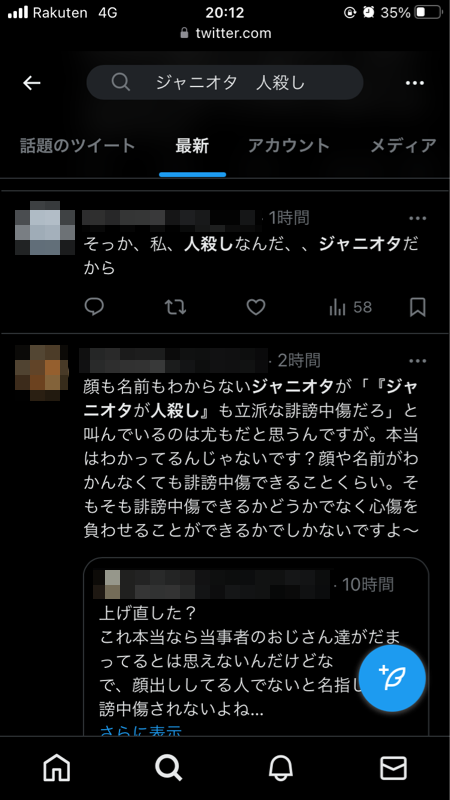Tap the back arrow icon
This screenshot has width=450, height=800.
point(32,83)
